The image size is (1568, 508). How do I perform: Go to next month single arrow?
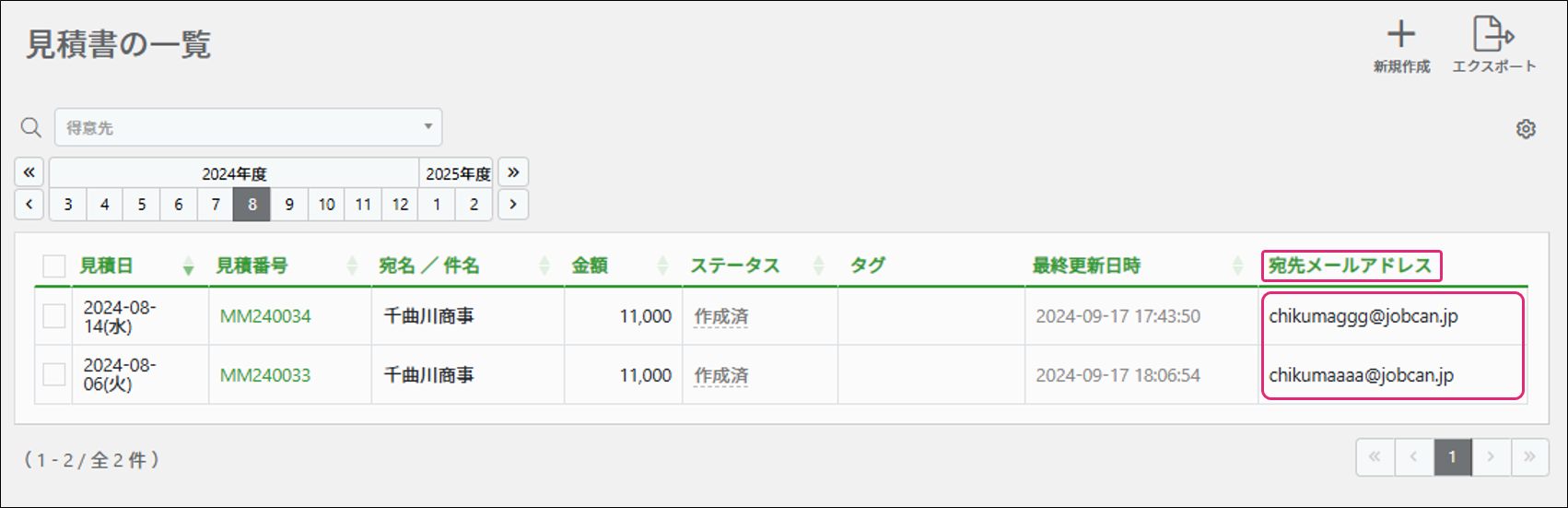tap(513, 204)
